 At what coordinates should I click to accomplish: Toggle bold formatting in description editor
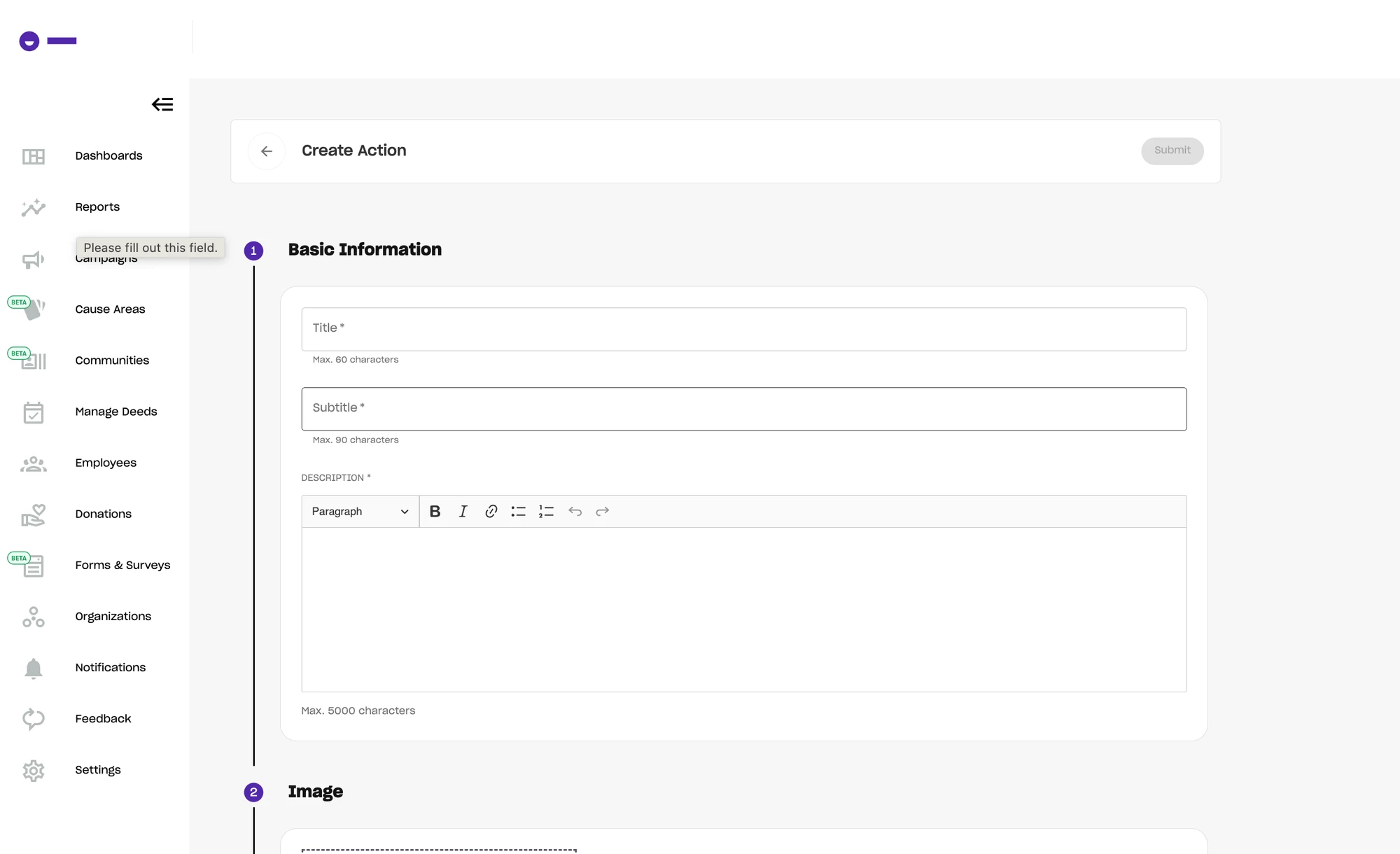(435, 512)
